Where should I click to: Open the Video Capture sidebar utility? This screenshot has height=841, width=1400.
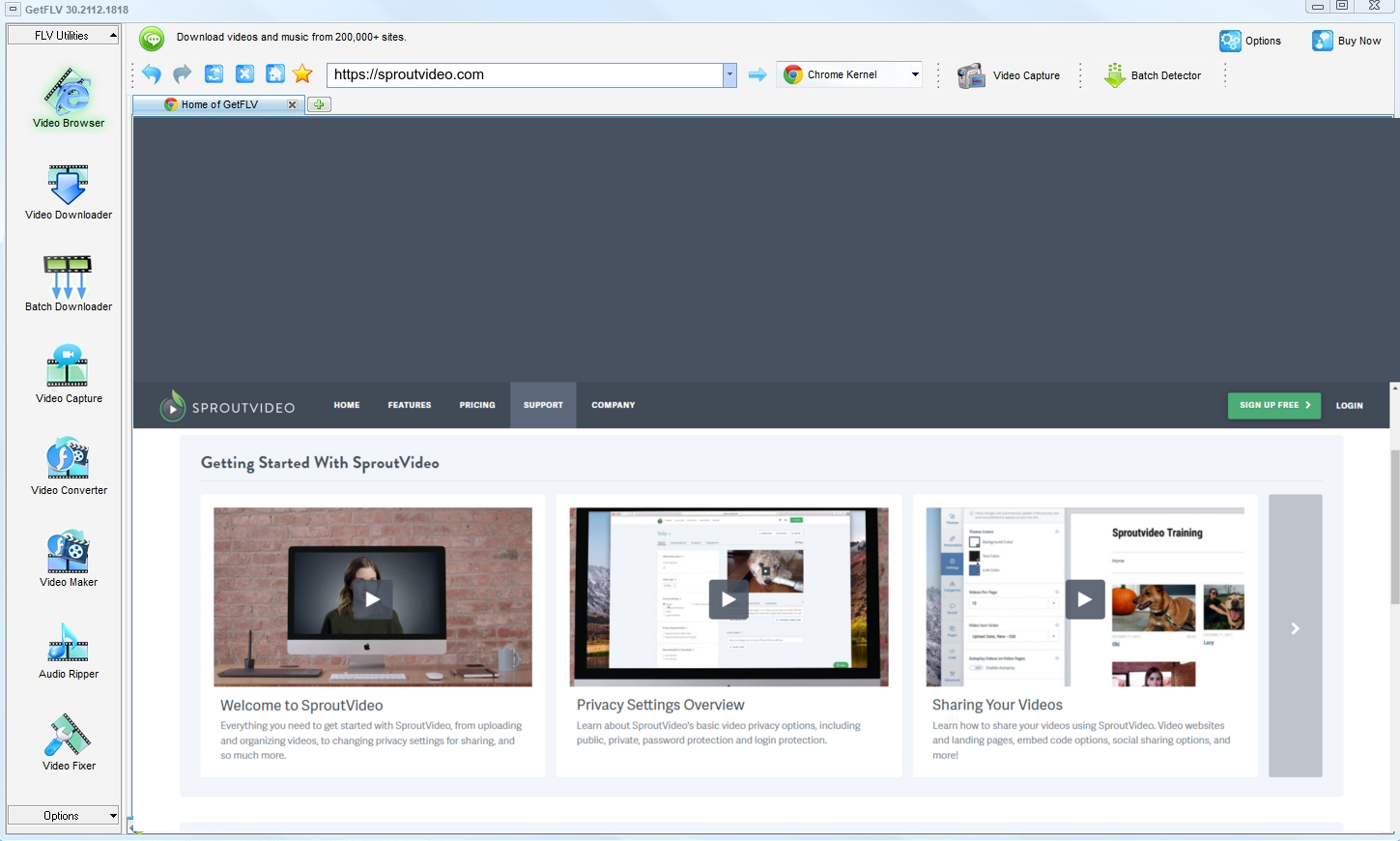[x=69, y=374]
